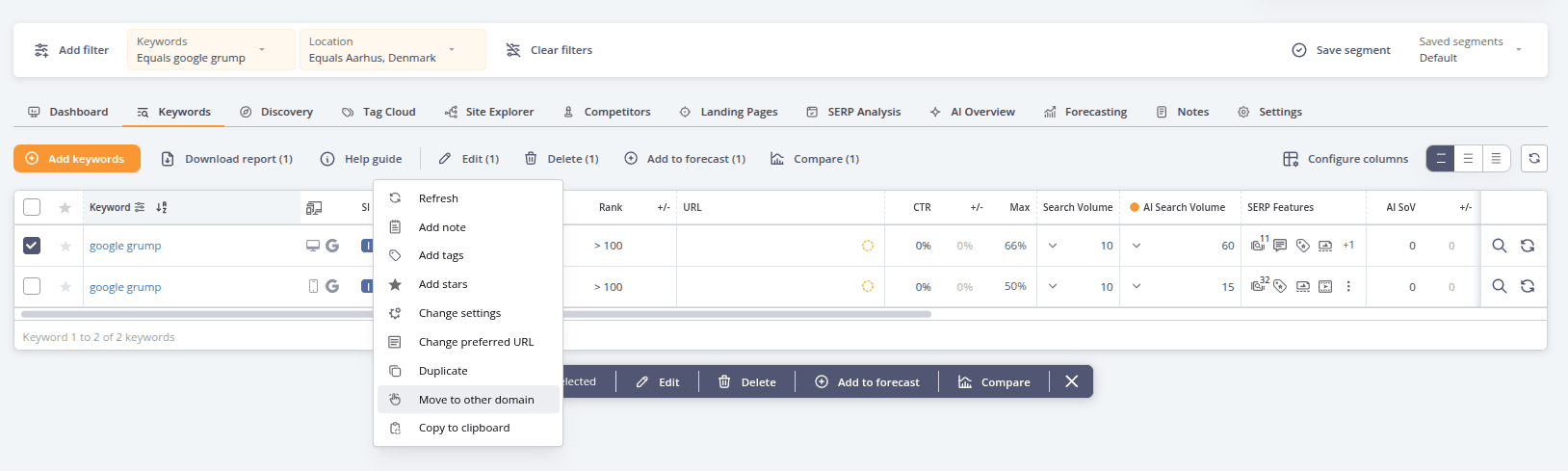
Task: Select Refresh in the context menu
Action: 468,198
